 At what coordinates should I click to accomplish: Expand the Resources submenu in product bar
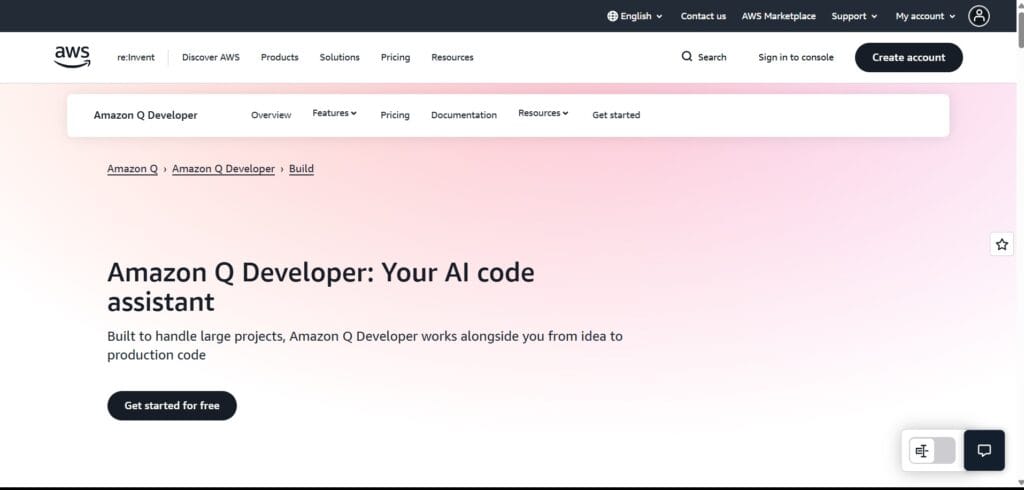(543, 113)
